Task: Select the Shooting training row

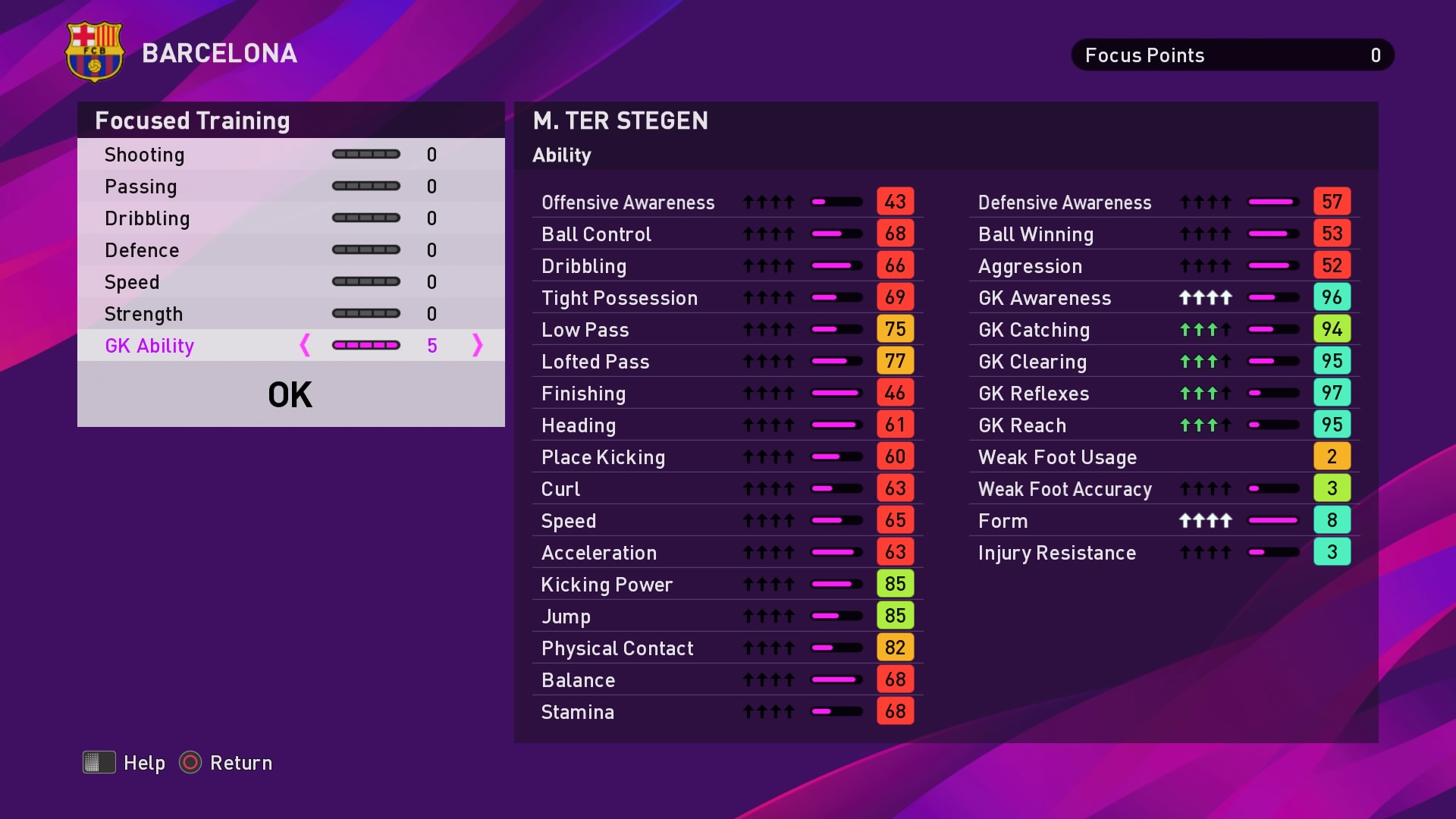Action: 291,155
